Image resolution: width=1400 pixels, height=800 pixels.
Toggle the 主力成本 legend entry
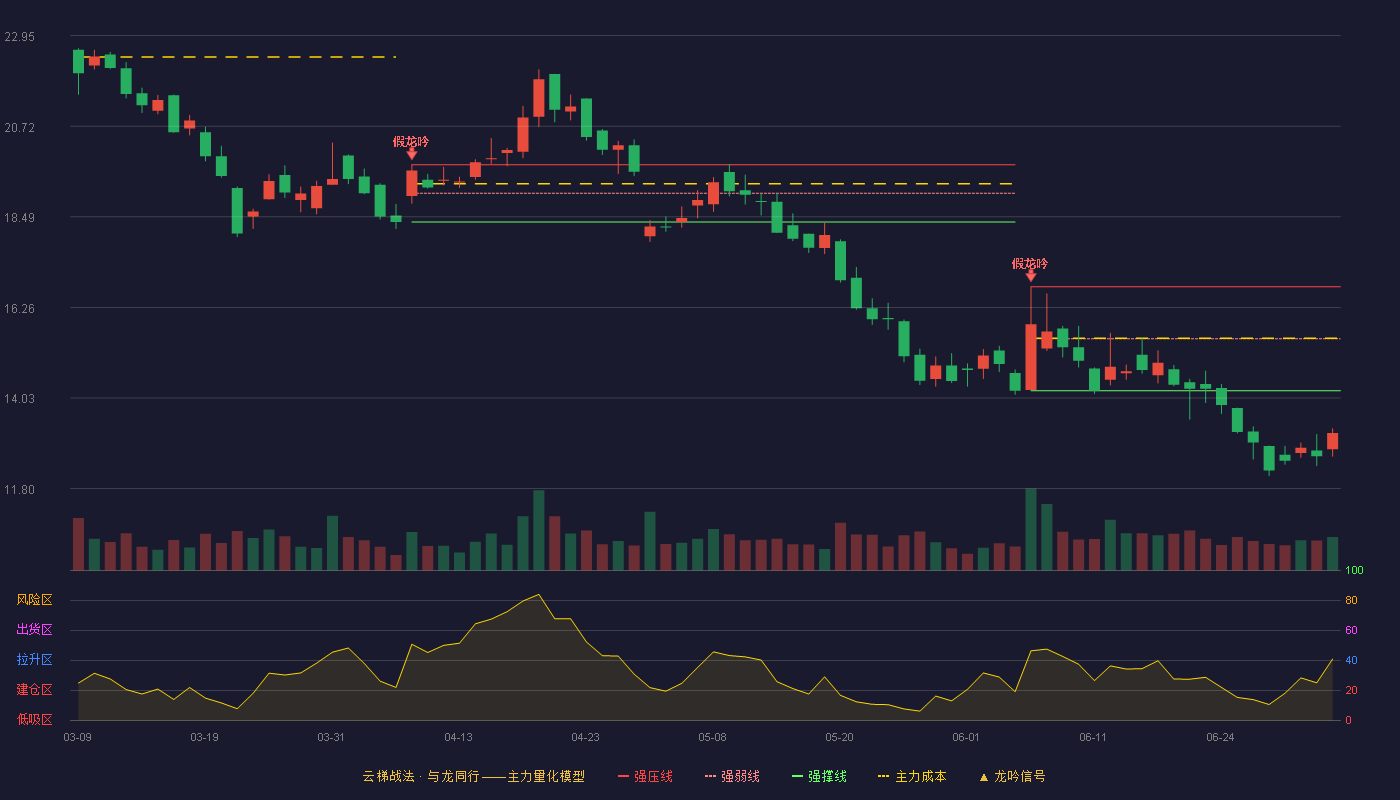tap(911, 776)
